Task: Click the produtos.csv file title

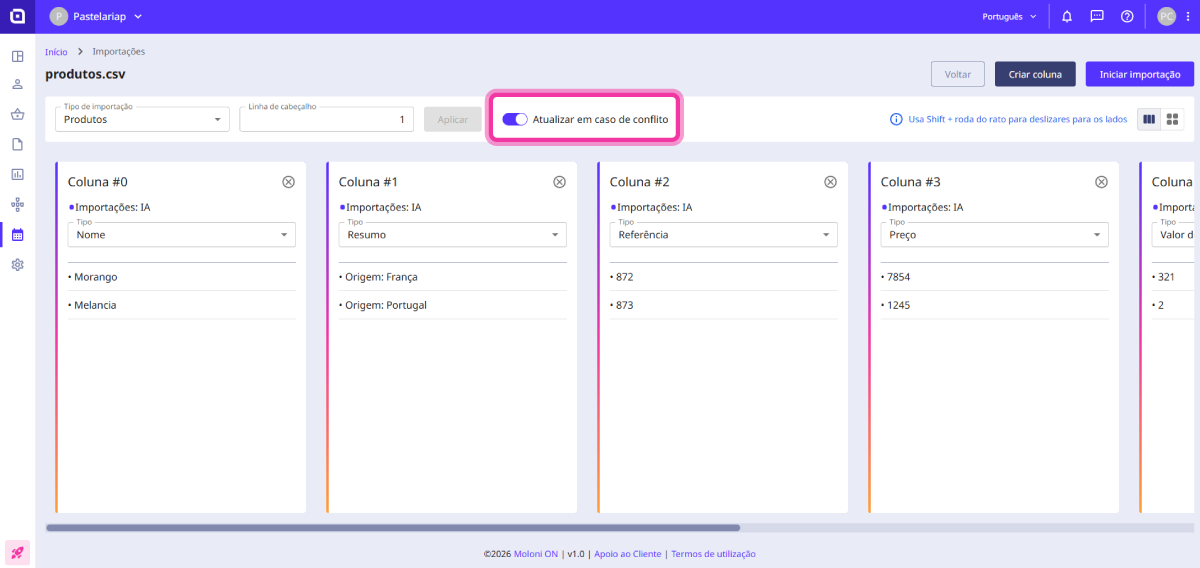Action: [x=85, y=74]
